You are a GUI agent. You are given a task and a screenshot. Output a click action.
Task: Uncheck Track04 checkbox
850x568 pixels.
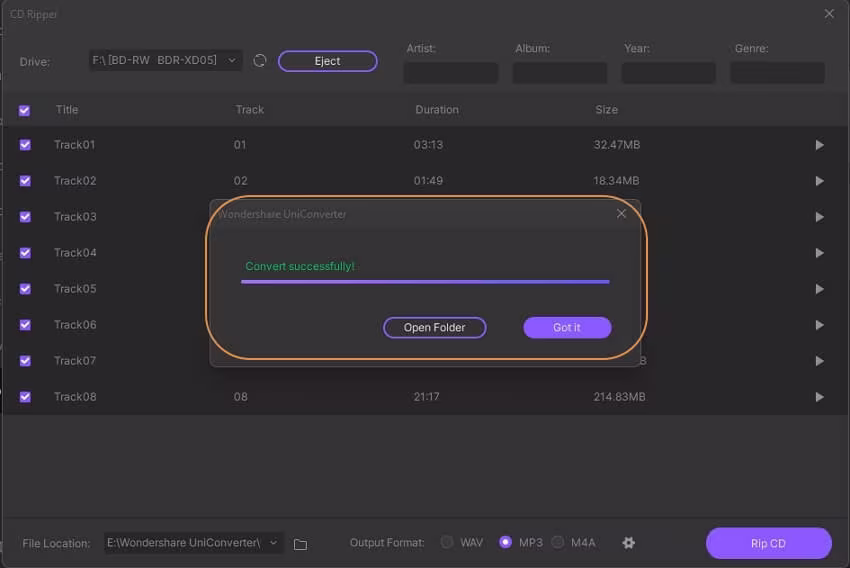pos(25,253)
